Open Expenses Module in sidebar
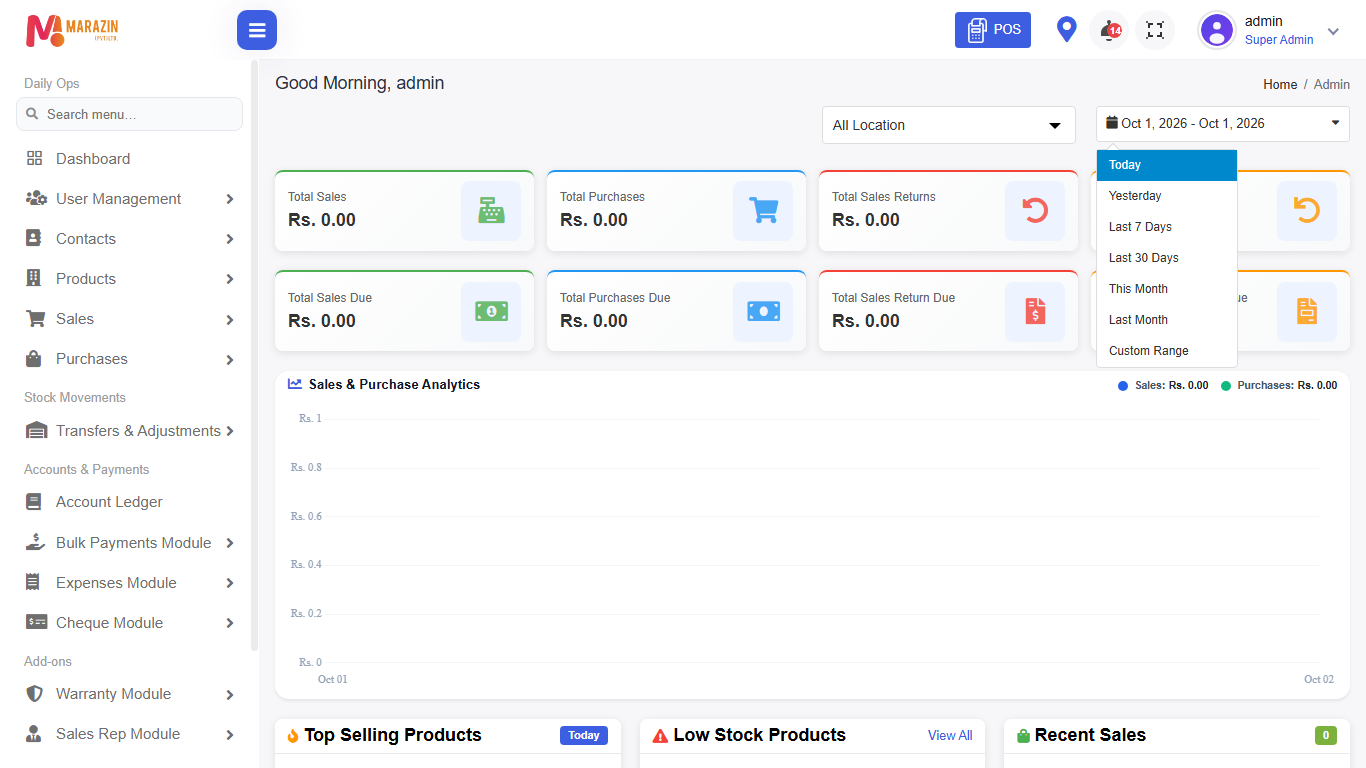Screen dimensions: 1366x768 (130, 583)
